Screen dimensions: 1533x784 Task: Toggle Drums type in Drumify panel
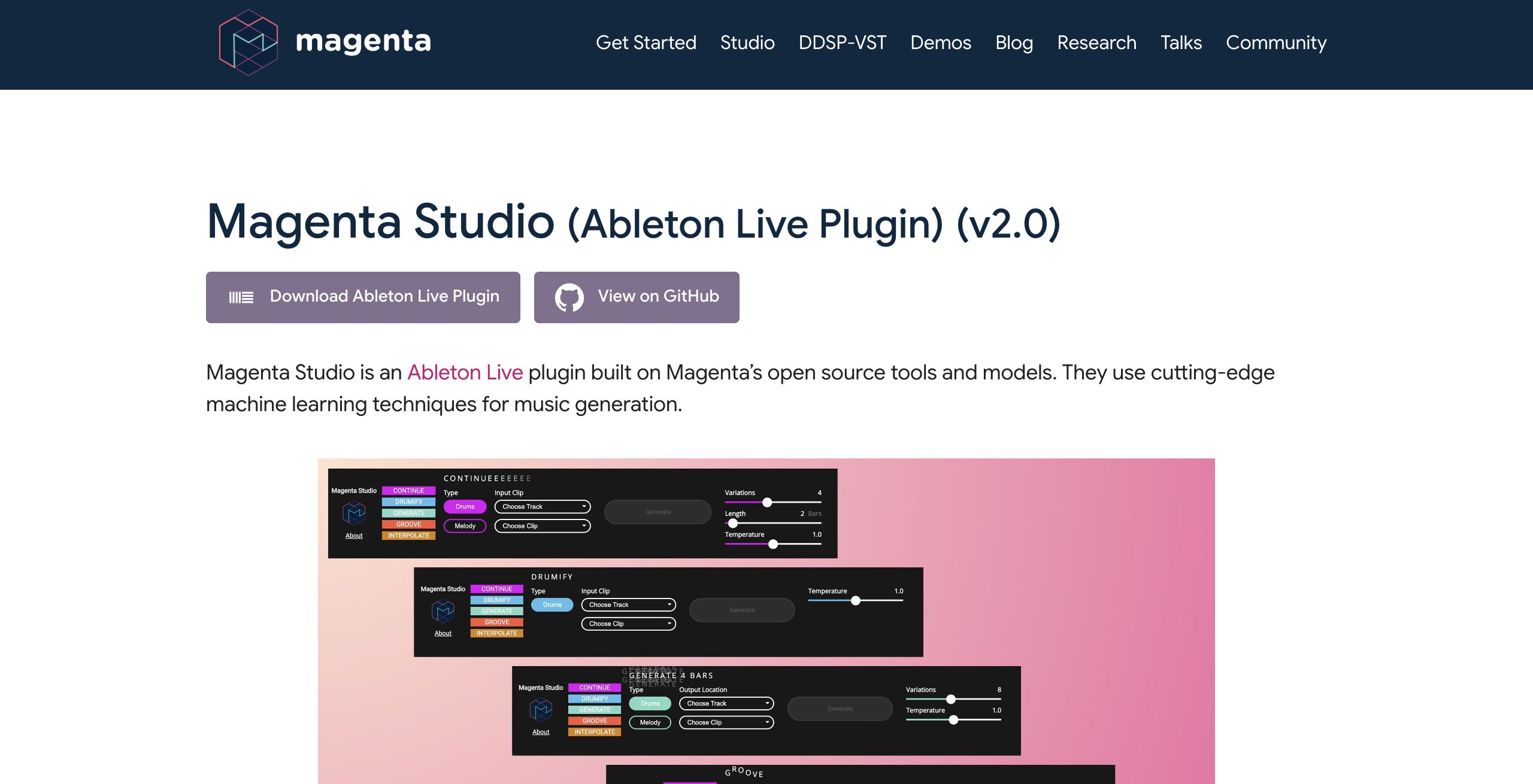pos(552,605)
